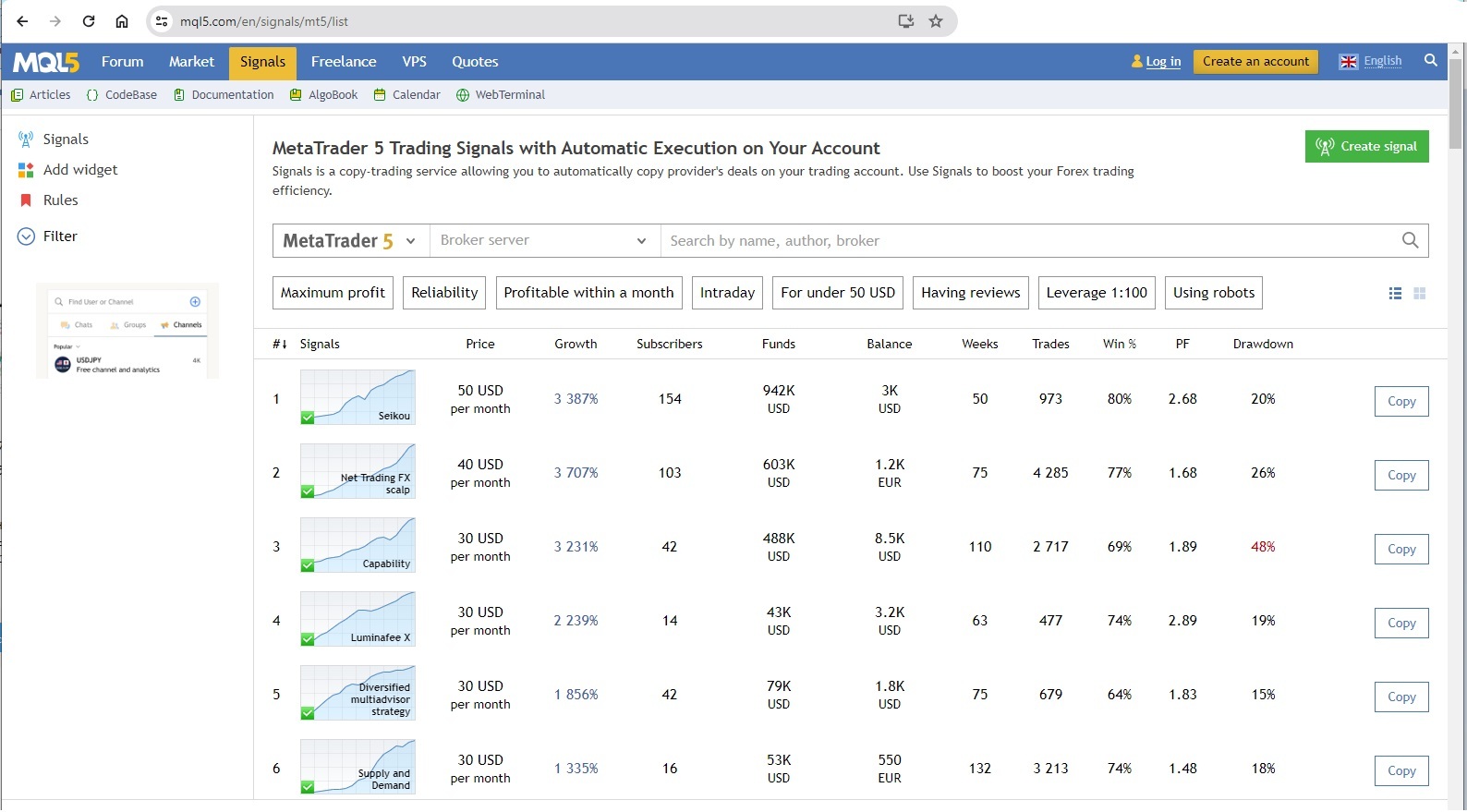The width and height of the screenshot is (1467, 812).
Task: Open the Broker server dropdown
Action: click(545, 241)
